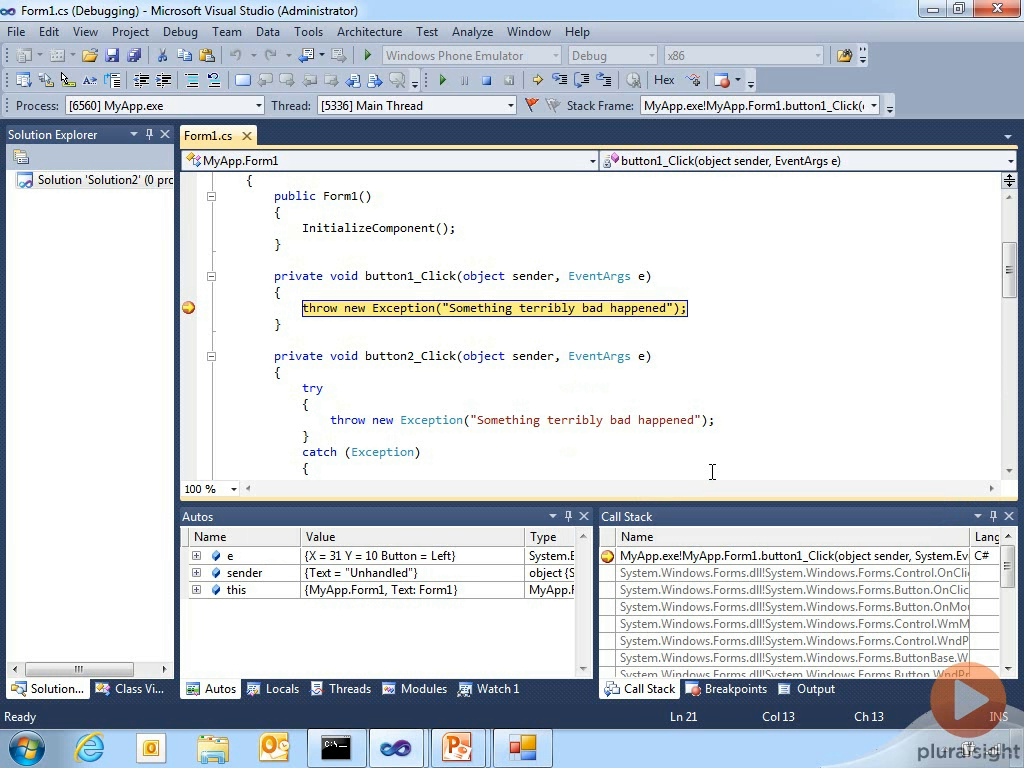Open the Architecture menu

[369, 31]
